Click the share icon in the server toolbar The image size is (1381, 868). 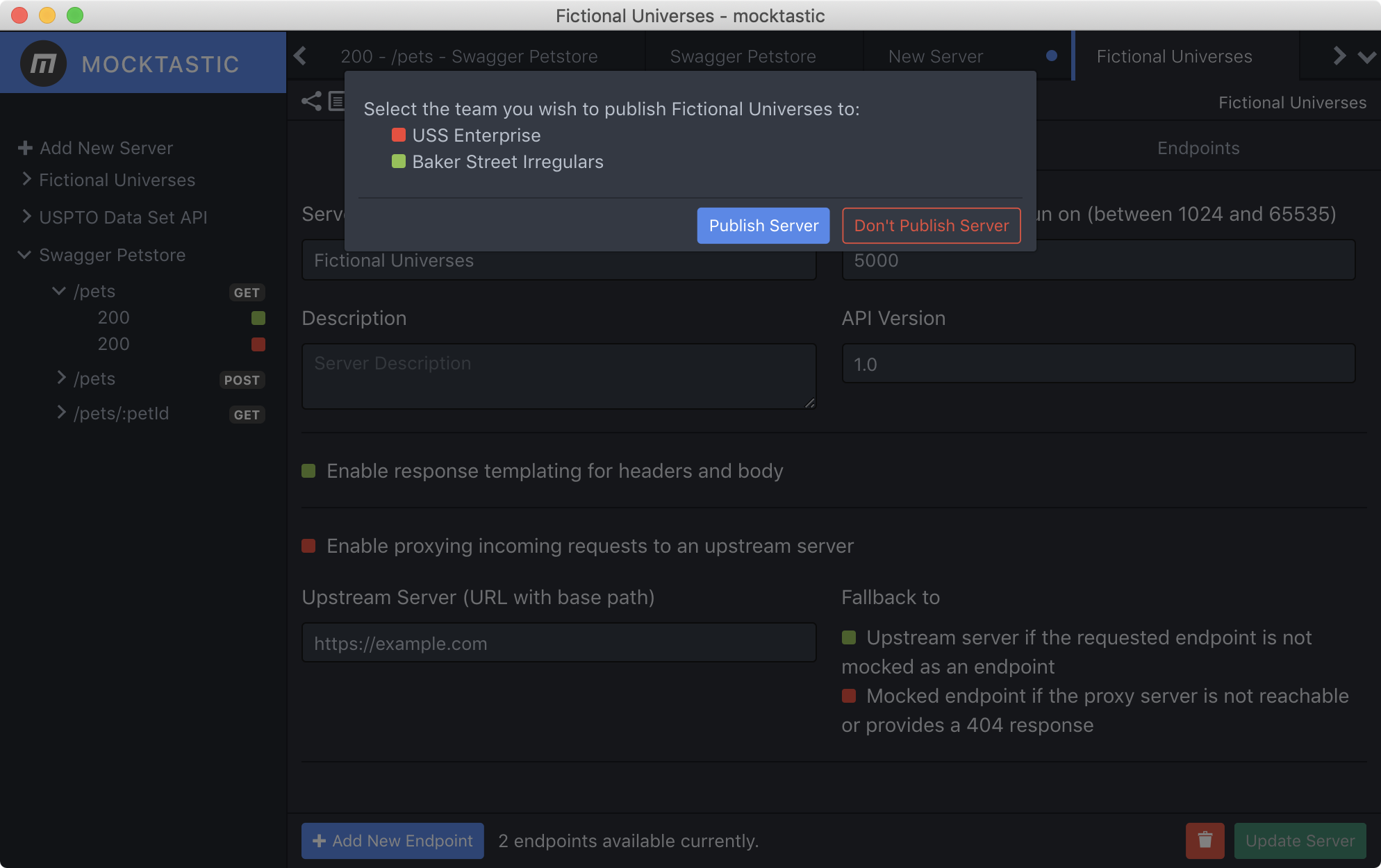pos(311,101)
